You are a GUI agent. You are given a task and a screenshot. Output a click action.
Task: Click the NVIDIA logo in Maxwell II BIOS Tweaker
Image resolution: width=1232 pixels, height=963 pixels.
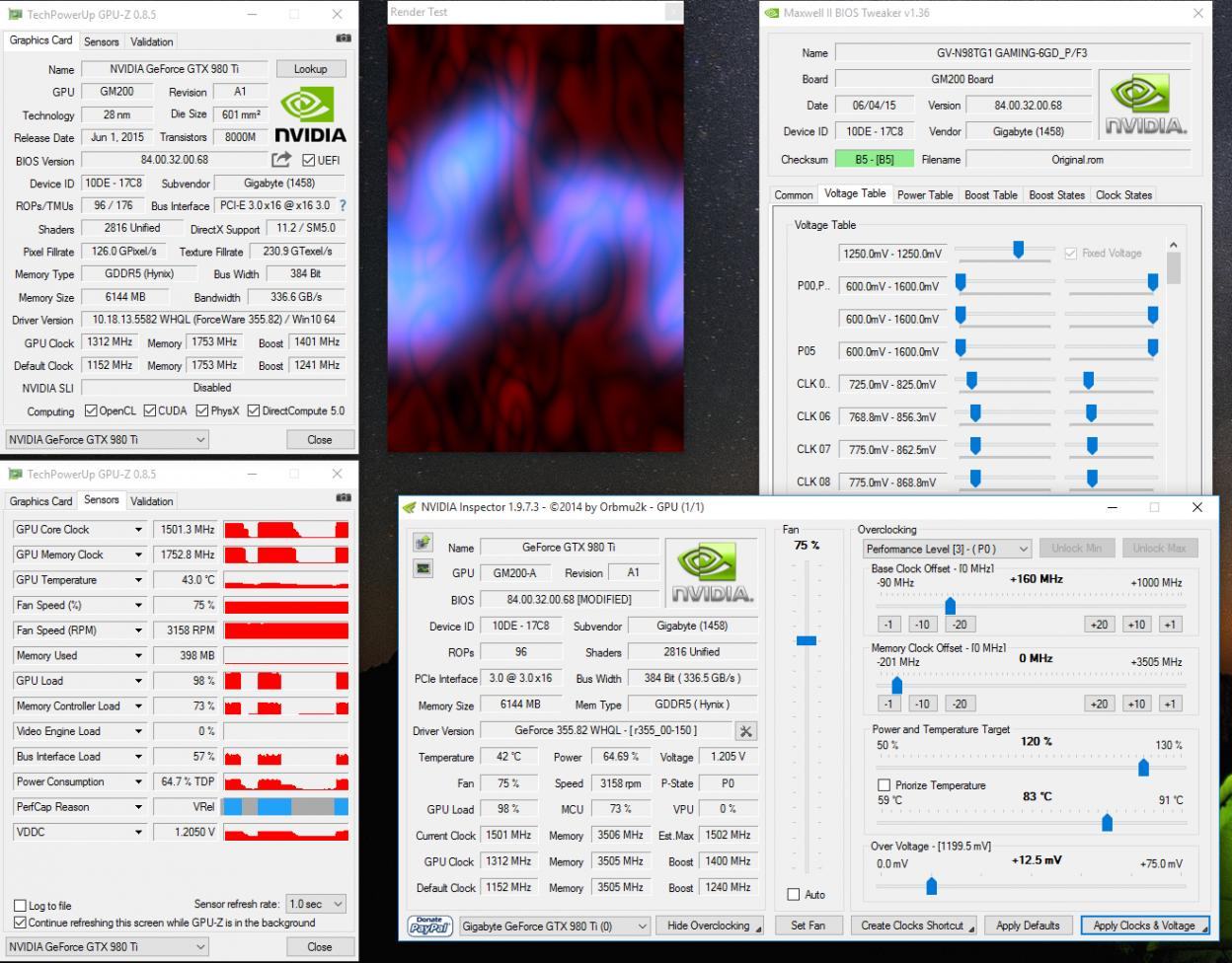pyautogui.click(x=1144, y=105)
